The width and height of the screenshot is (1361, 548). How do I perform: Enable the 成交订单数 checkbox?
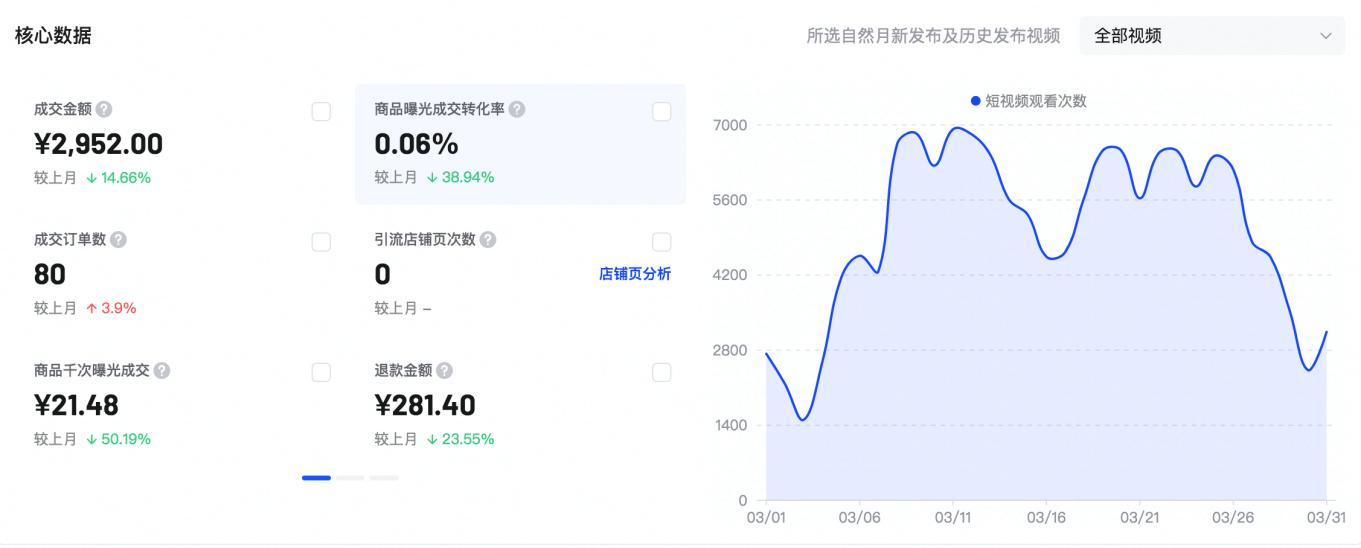point(321,242)
